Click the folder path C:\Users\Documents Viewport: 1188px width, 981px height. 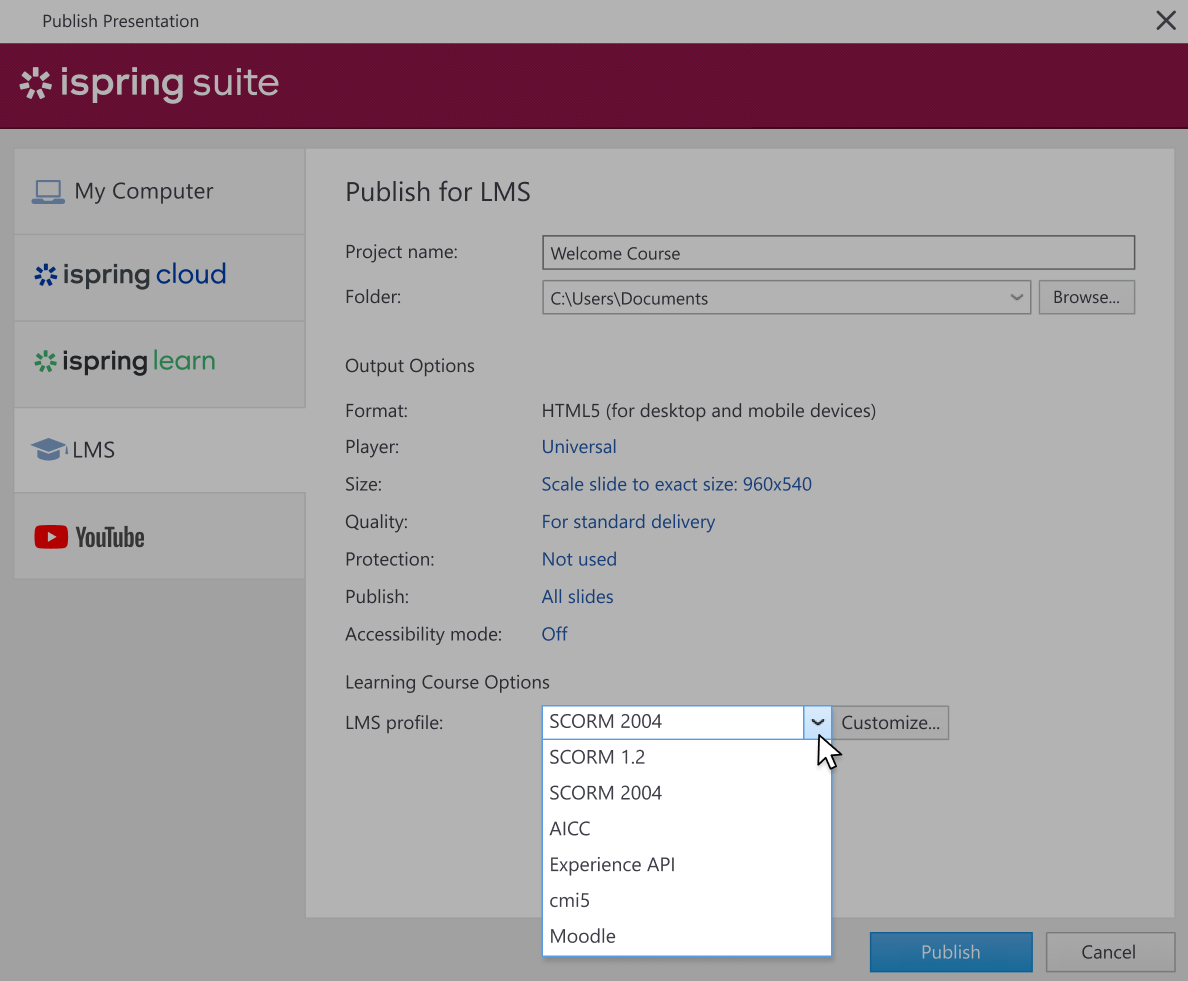click(x=629, y=298)
